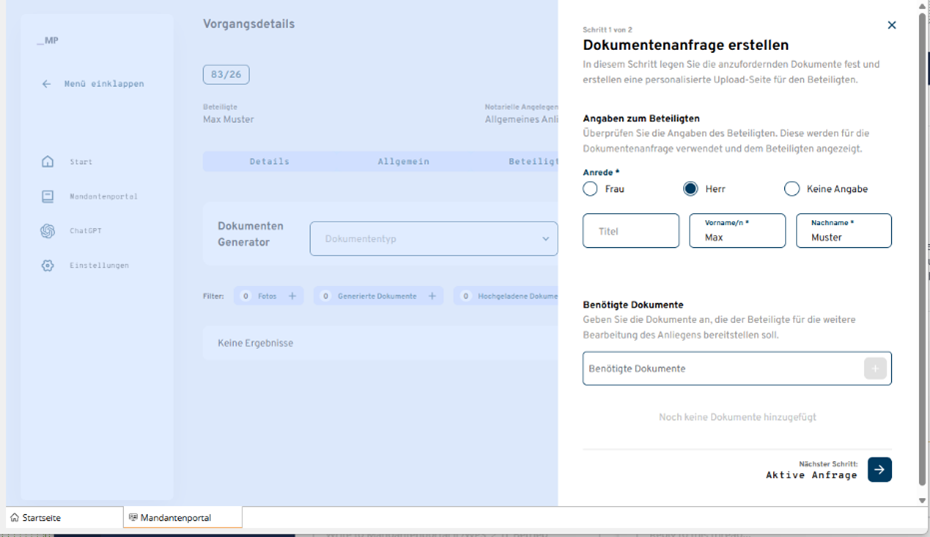
Task: Click the vertical scrollbar of the panel
Action: 922,249
